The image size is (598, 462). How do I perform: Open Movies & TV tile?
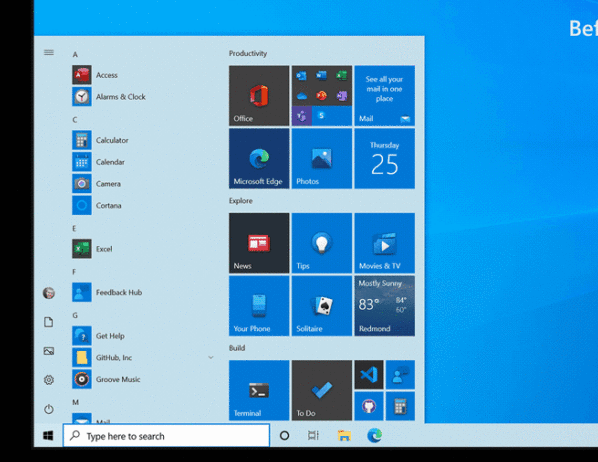(384, 243)
